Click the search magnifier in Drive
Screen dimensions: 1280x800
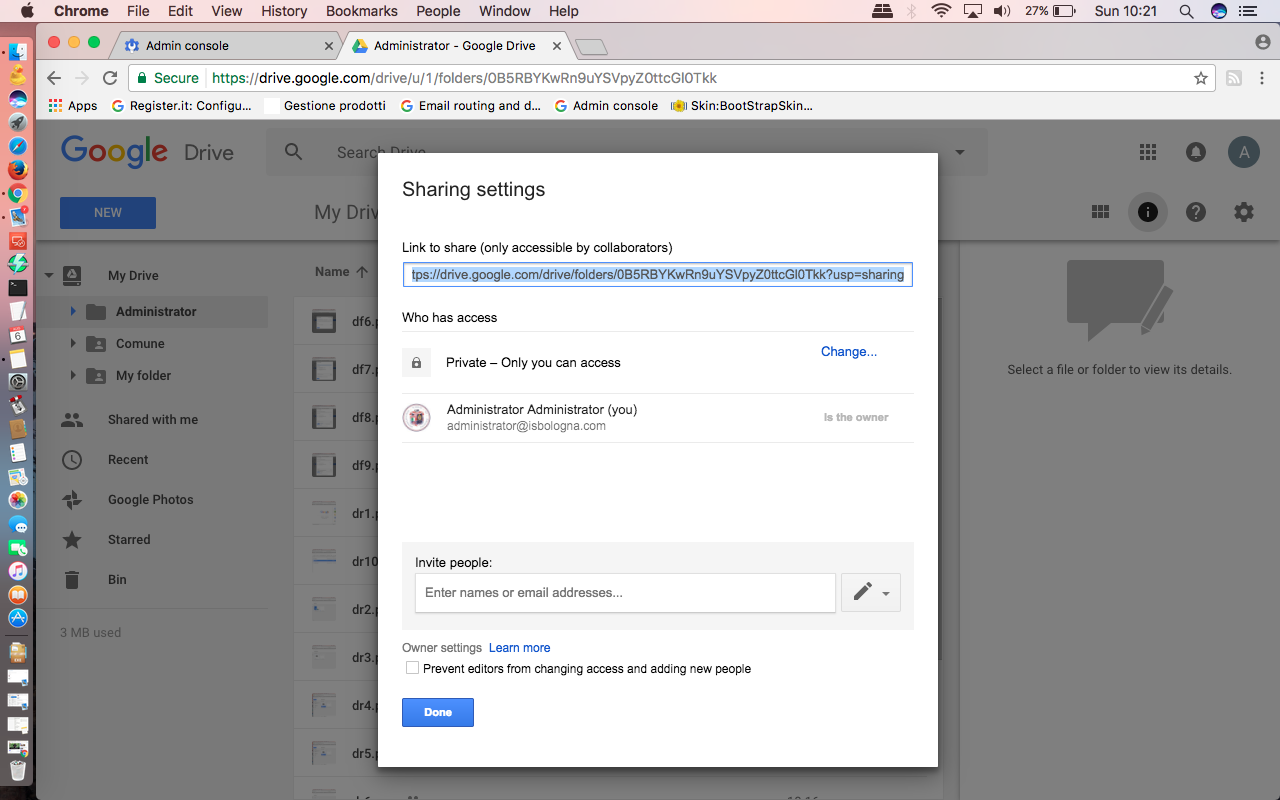tap(293, 152)
